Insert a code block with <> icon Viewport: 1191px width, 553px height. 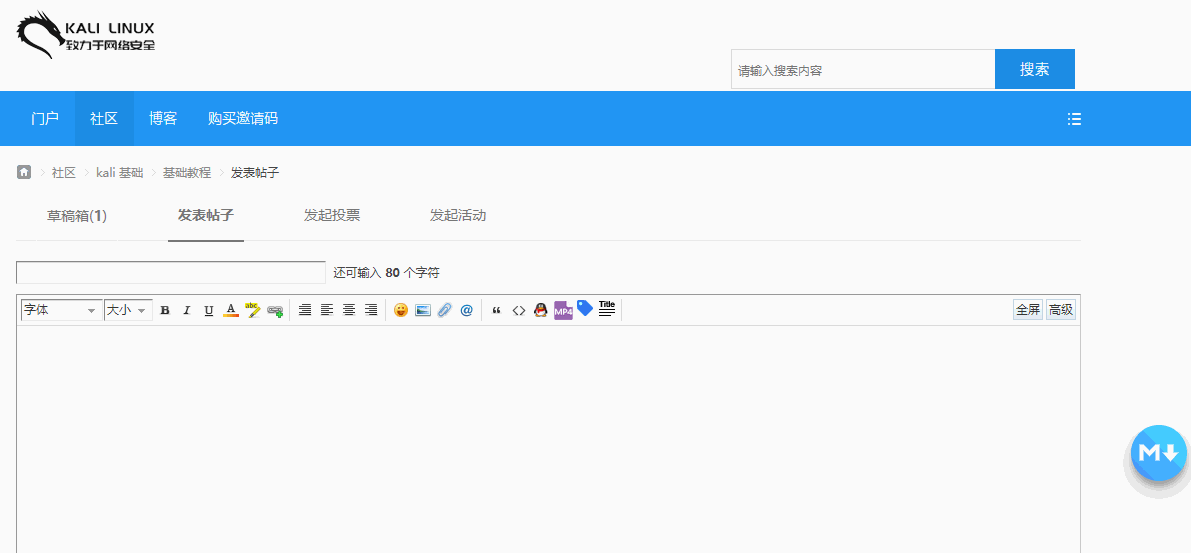518,311
